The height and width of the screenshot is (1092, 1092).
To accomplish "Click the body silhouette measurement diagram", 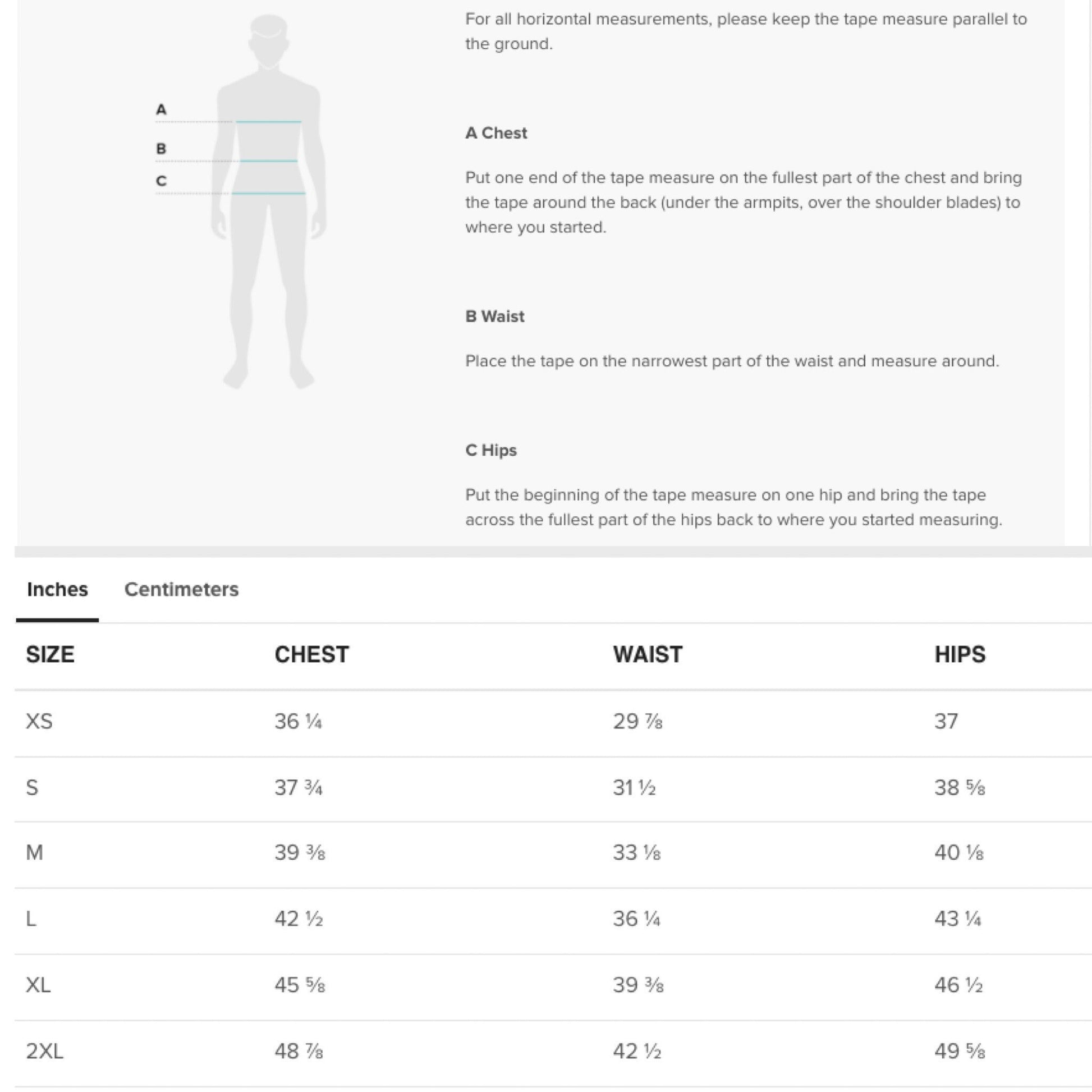I will (x=268, y=202).
